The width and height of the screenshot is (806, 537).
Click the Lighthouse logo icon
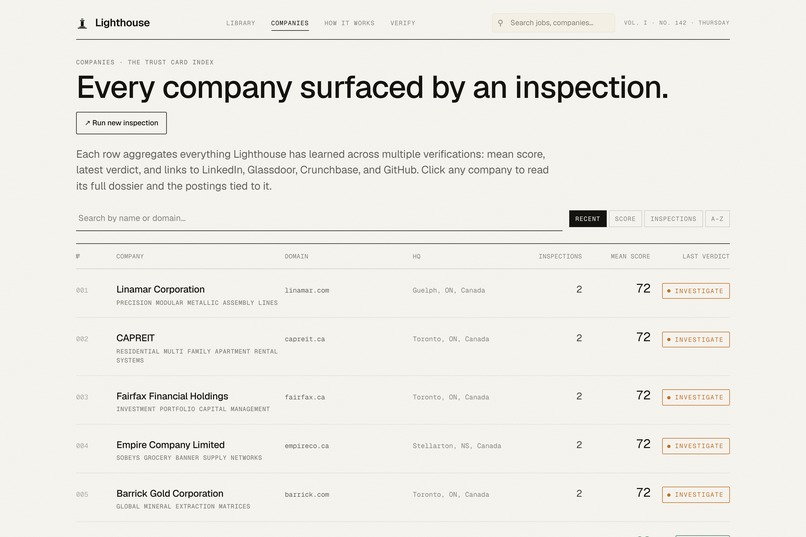[82, 23]
